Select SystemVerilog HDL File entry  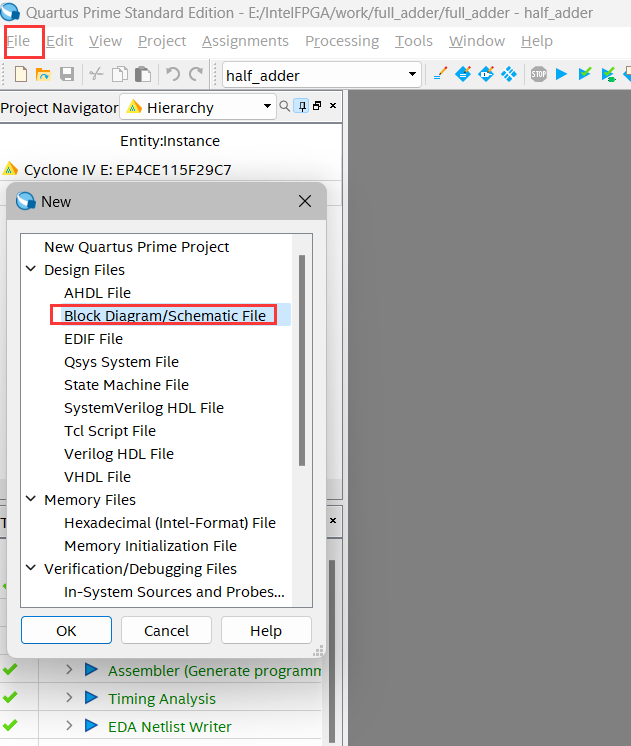click(x=144, y=408)
